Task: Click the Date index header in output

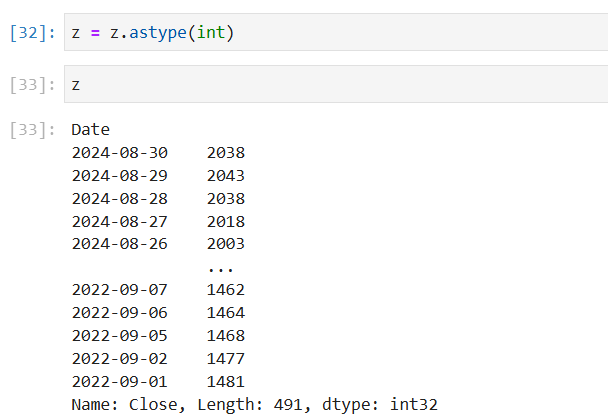Action: pos(91,129)
